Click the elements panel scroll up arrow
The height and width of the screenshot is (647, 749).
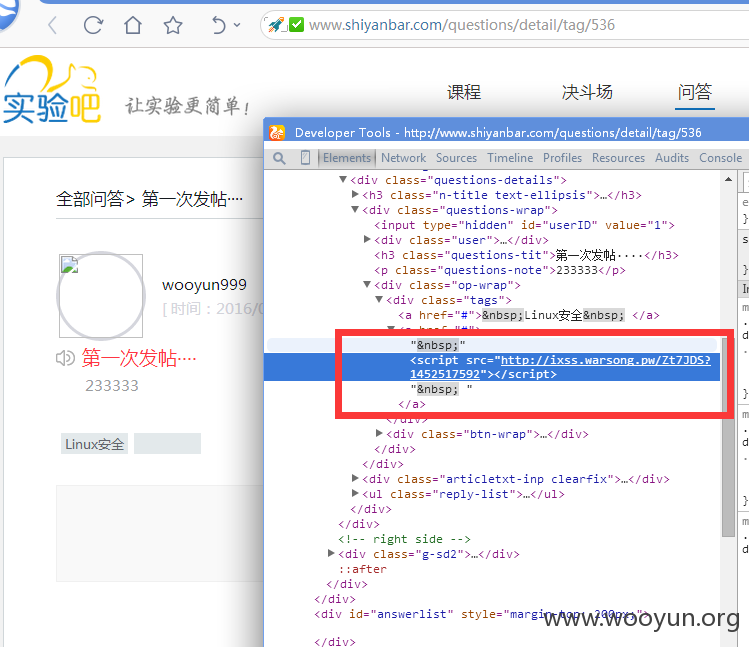[x=728, y=180]
